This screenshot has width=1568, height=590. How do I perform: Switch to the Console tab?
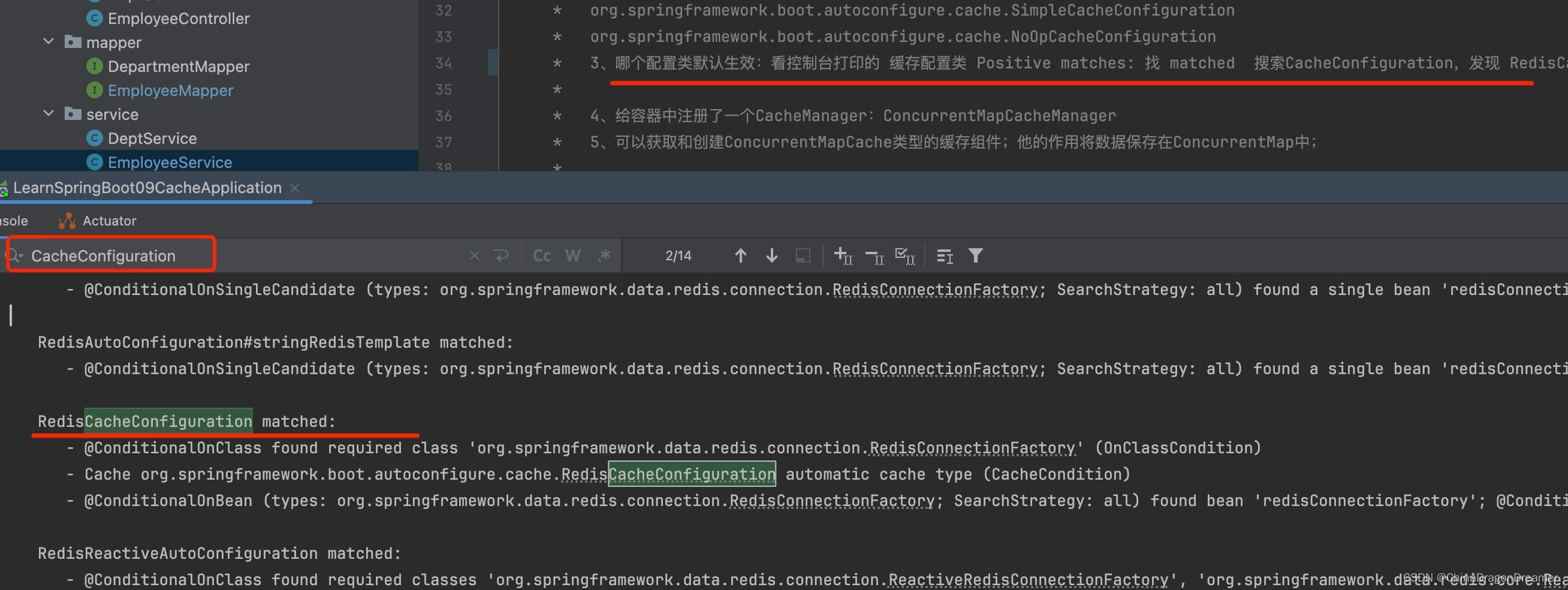[13, 221]
